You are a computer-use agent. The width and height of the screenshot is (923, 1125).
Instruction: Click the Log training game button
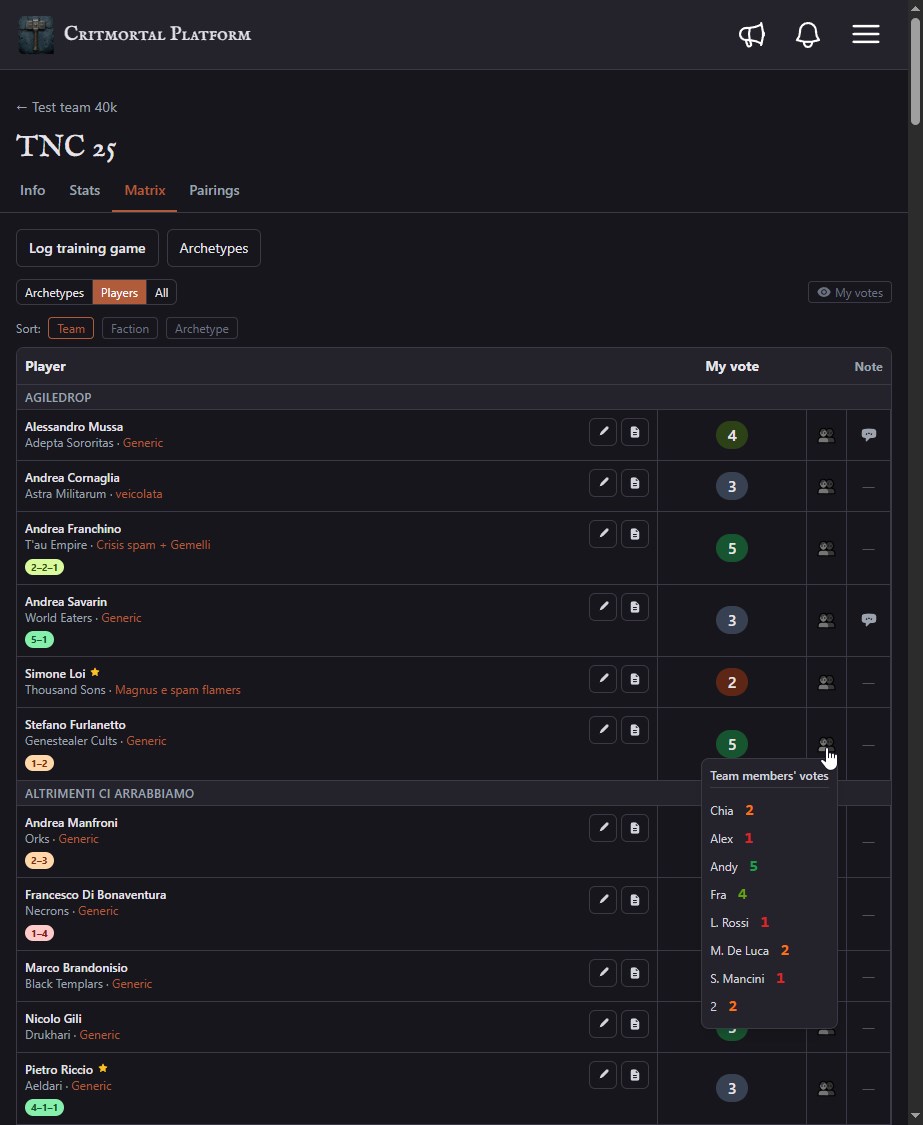(x=87, y=248)
